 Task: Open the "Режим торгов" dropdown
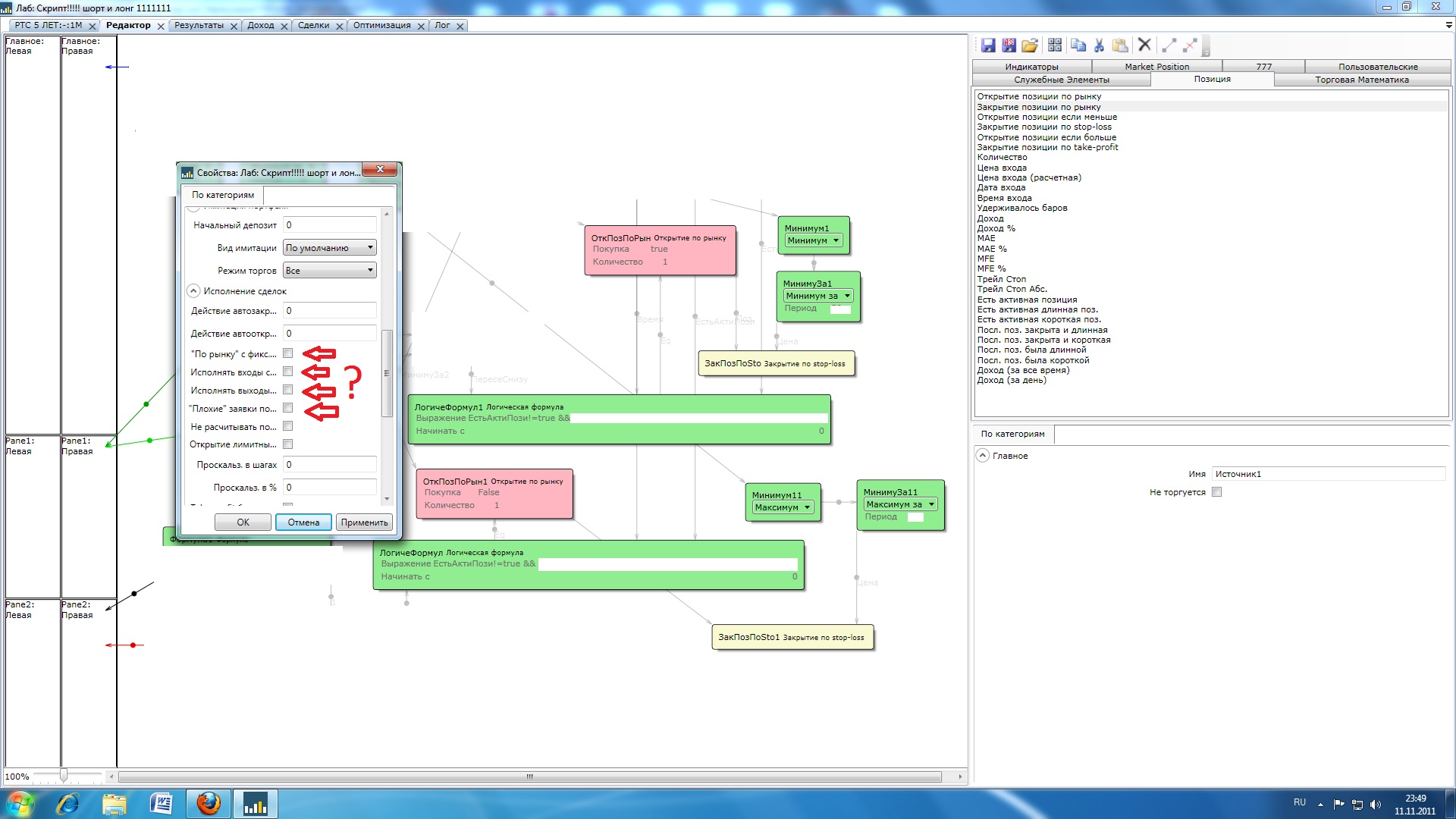pos(330,271)
